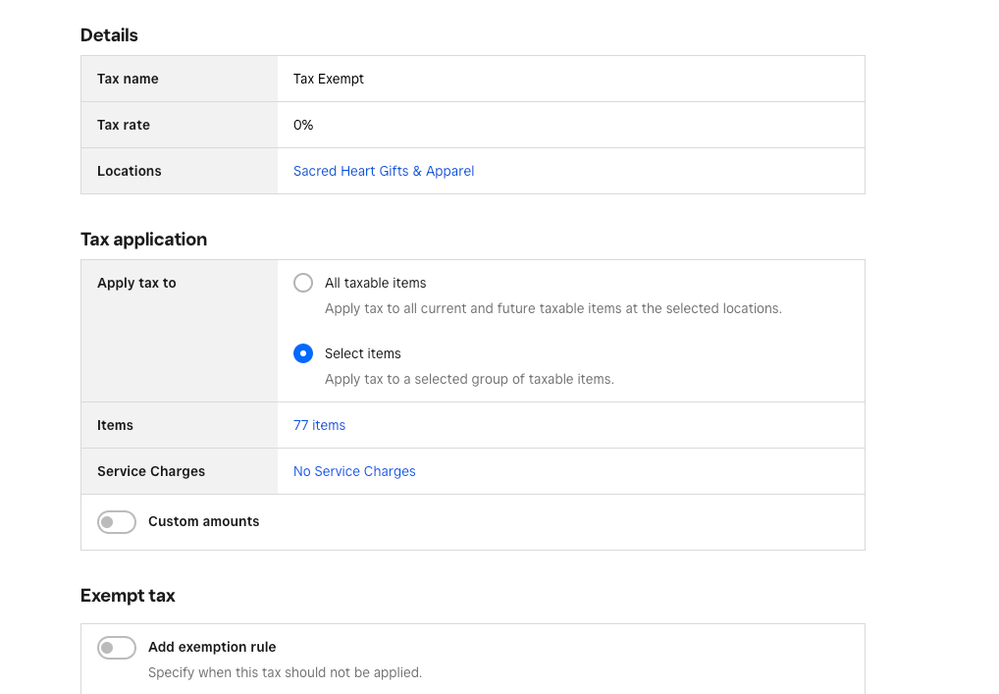The width and height of the screenshot is (999, 694).
Task: Enable the Custom amounts toggle
Action: tap(117, 522)
